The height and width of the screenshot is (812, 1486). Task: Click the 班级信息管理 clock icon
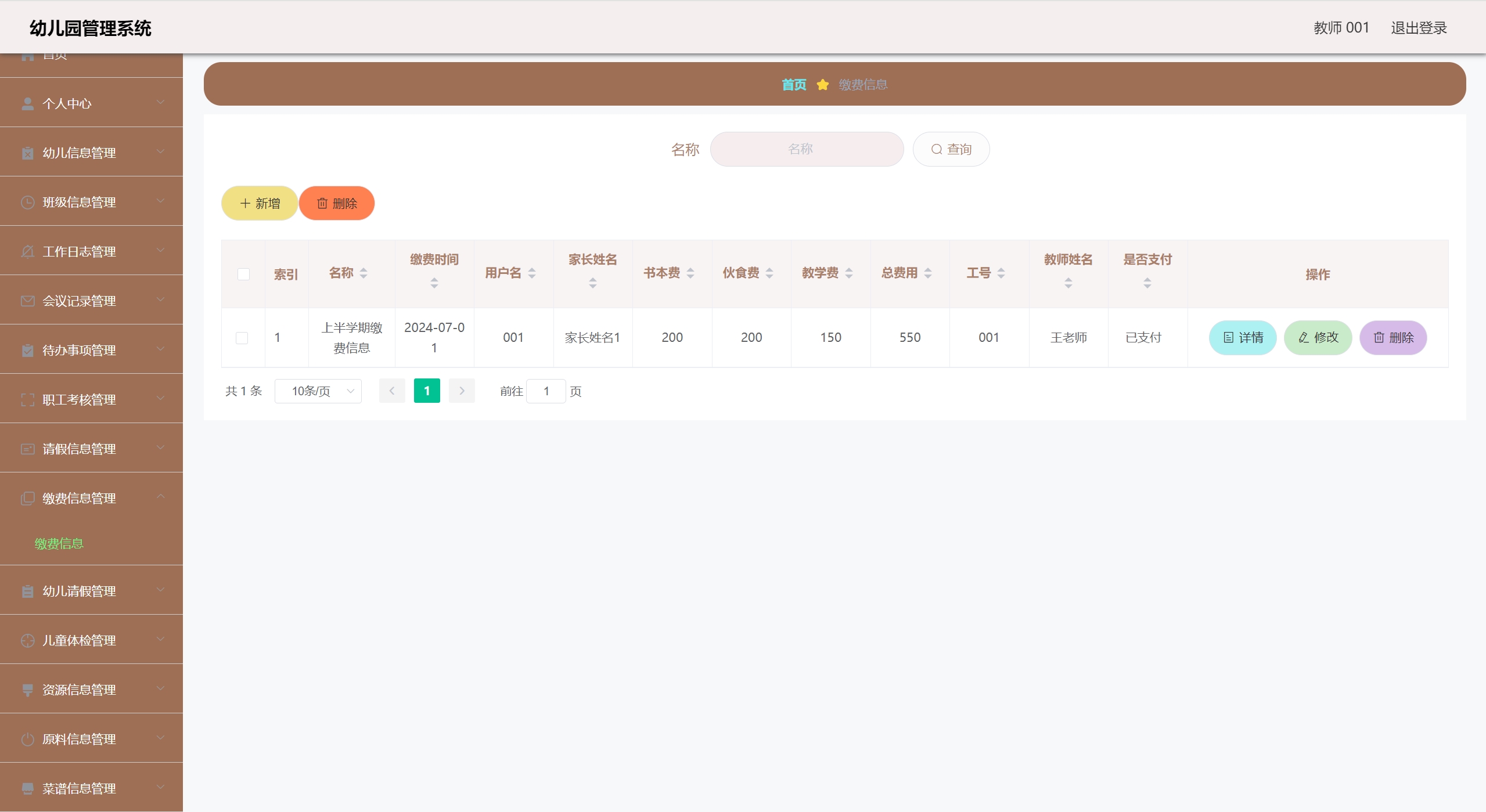(27, 202)
